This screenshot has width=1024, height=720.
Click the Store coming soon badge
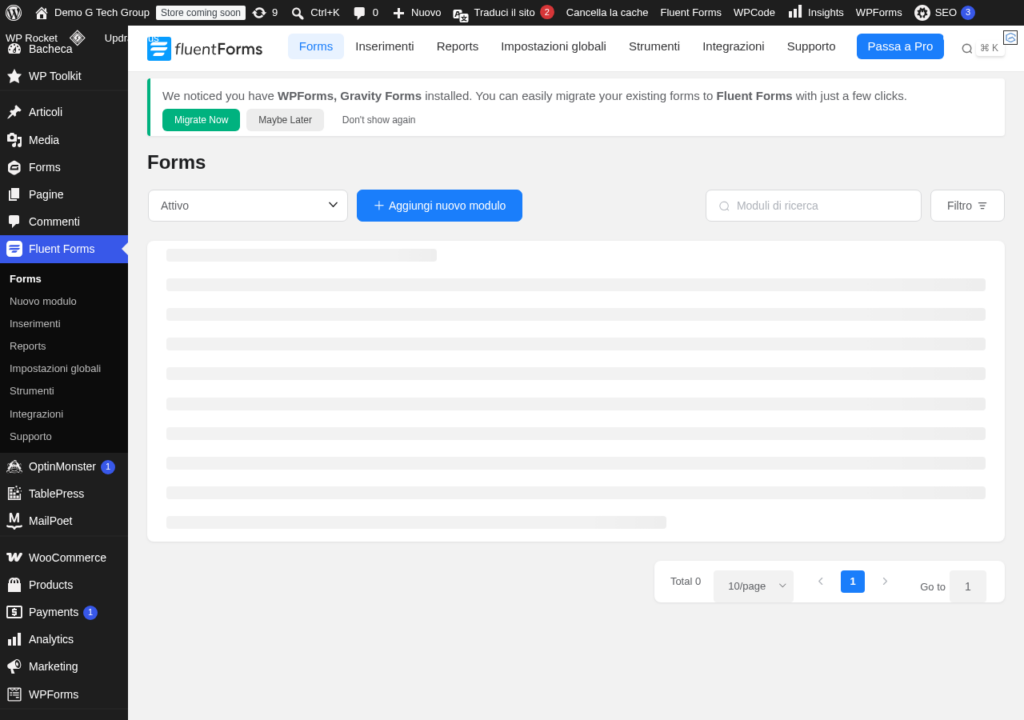[200, 12]
